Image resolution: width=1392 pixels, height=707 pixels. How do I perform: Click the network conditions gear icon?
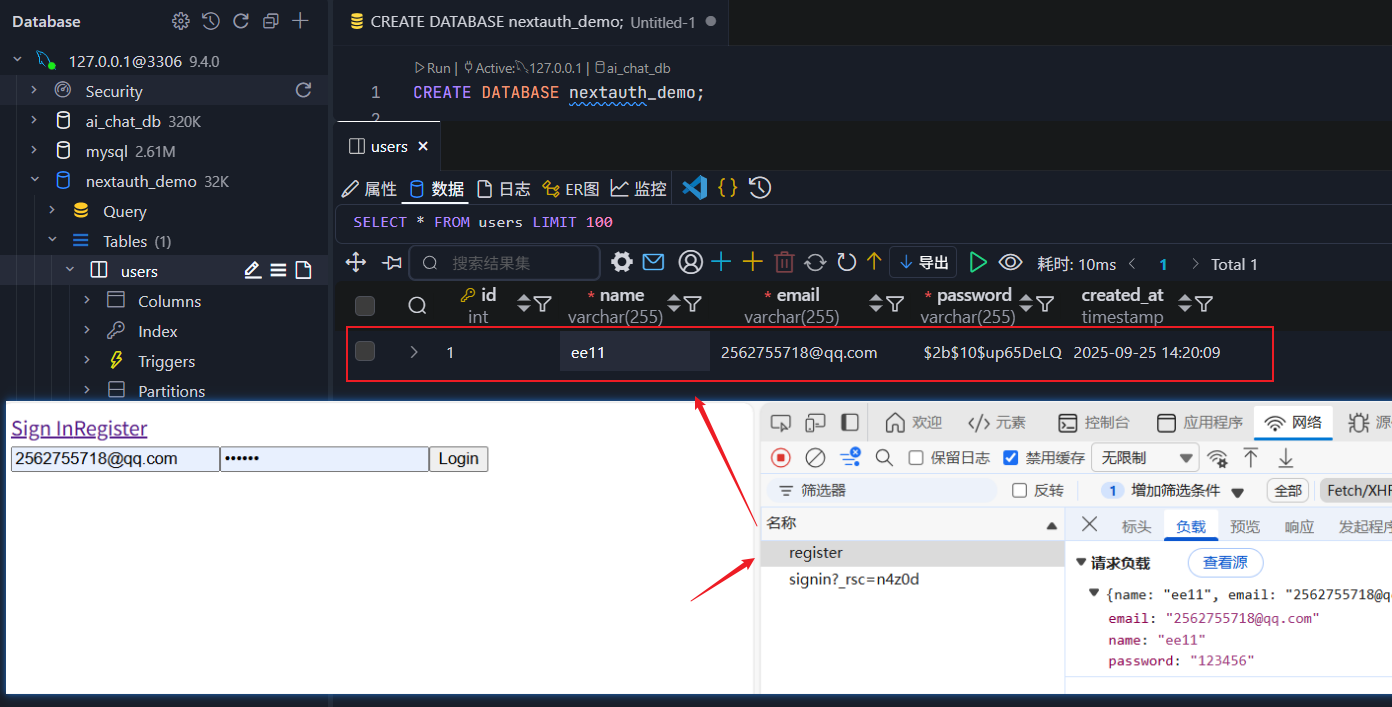1218,457
